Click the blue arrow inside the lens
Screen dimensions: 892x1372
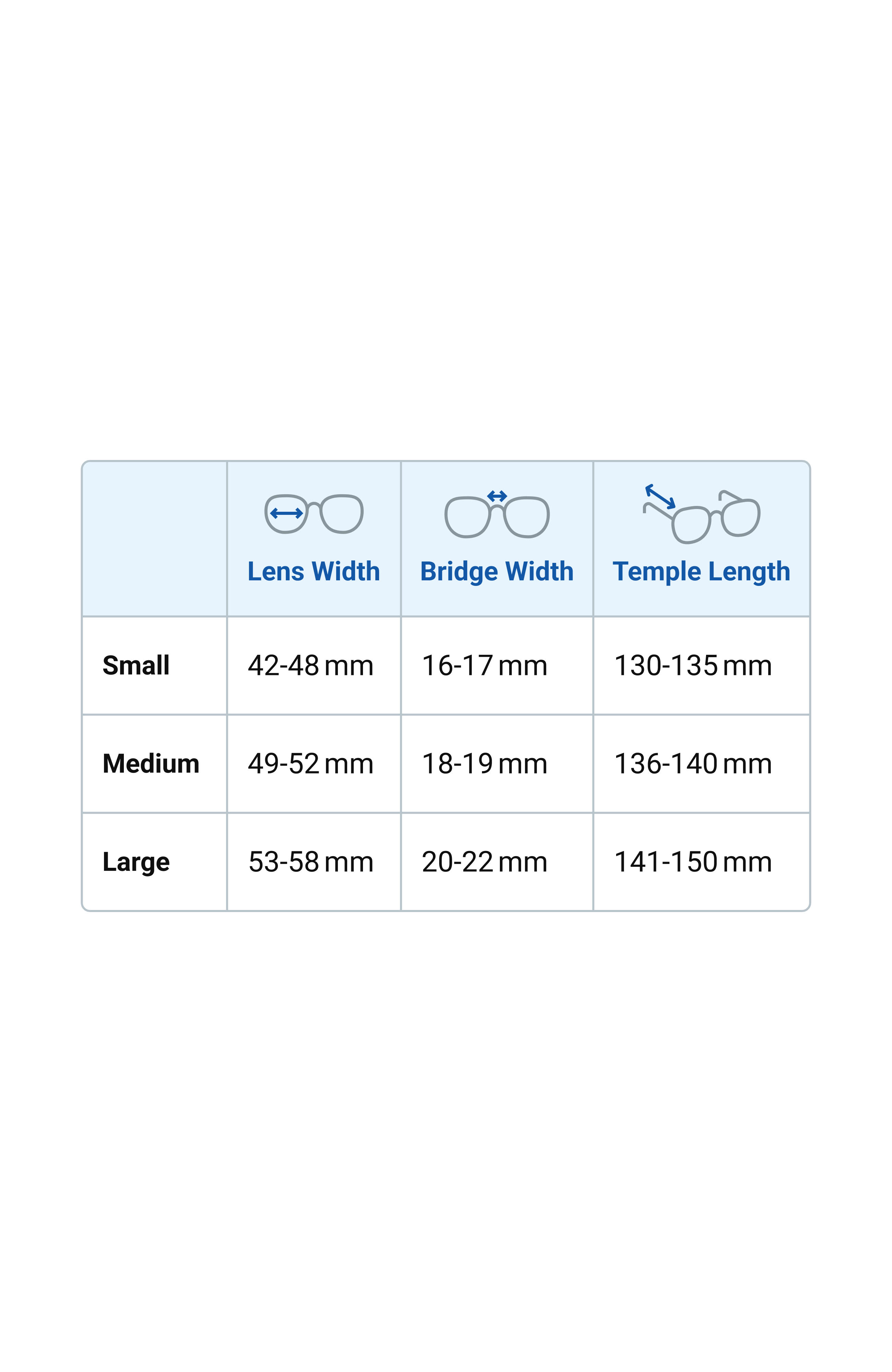[286, 513]
